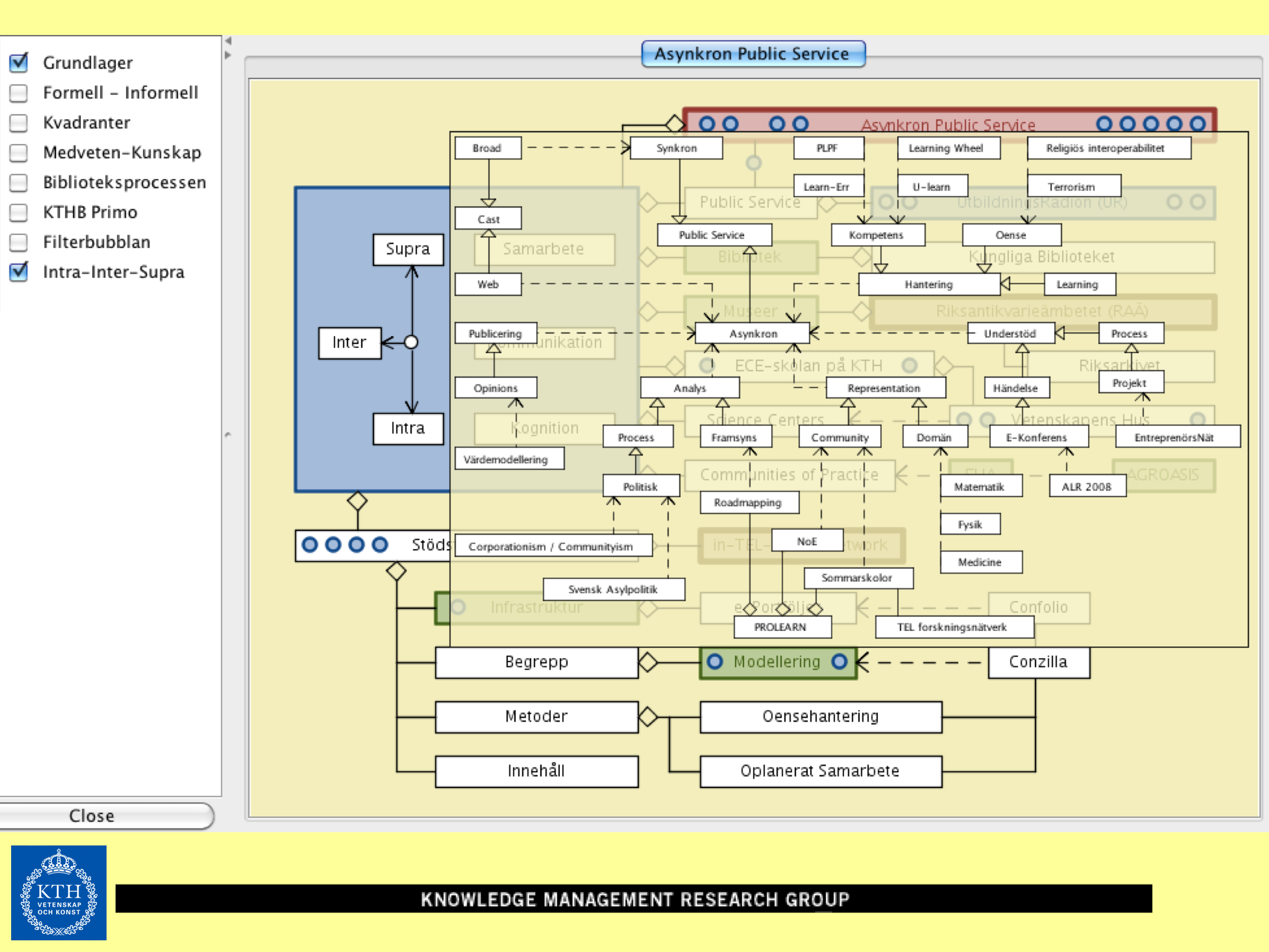Click the Conzilla concept box
The height and width of the screenshot is (952, 1269).
tap(1038, 662)
